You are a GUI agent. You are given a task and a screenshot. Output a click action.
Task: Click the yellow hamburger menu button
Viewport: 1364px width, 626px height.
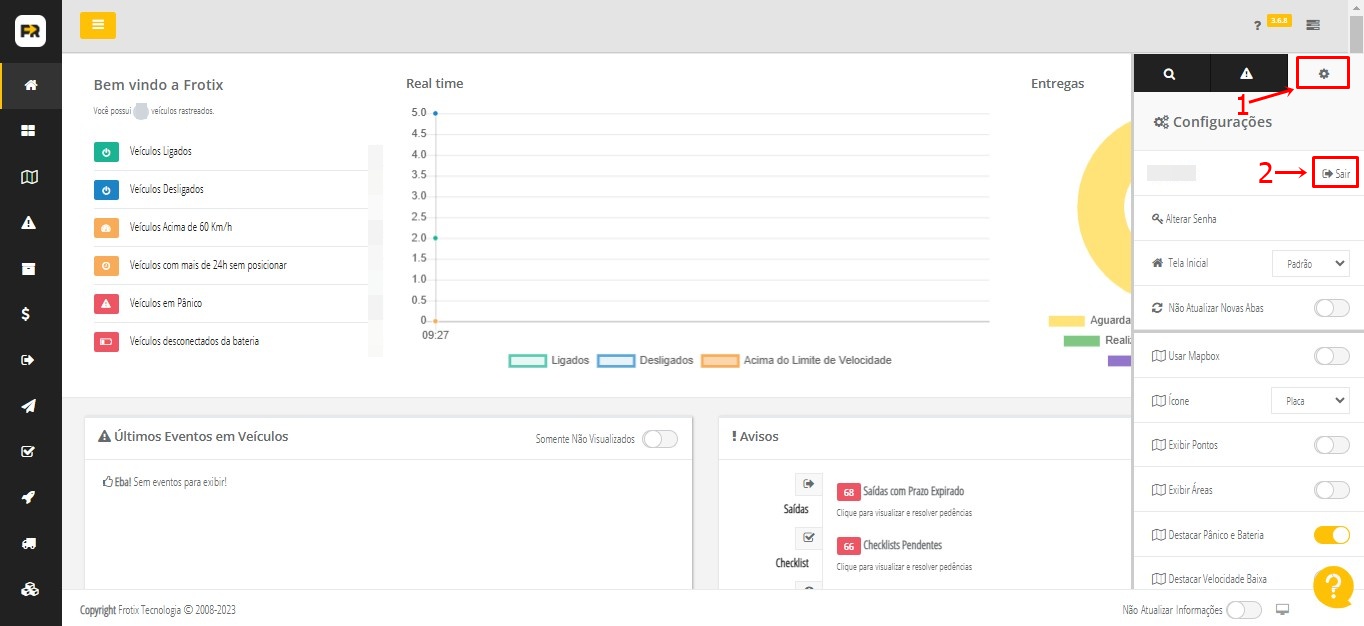point(98,25)
